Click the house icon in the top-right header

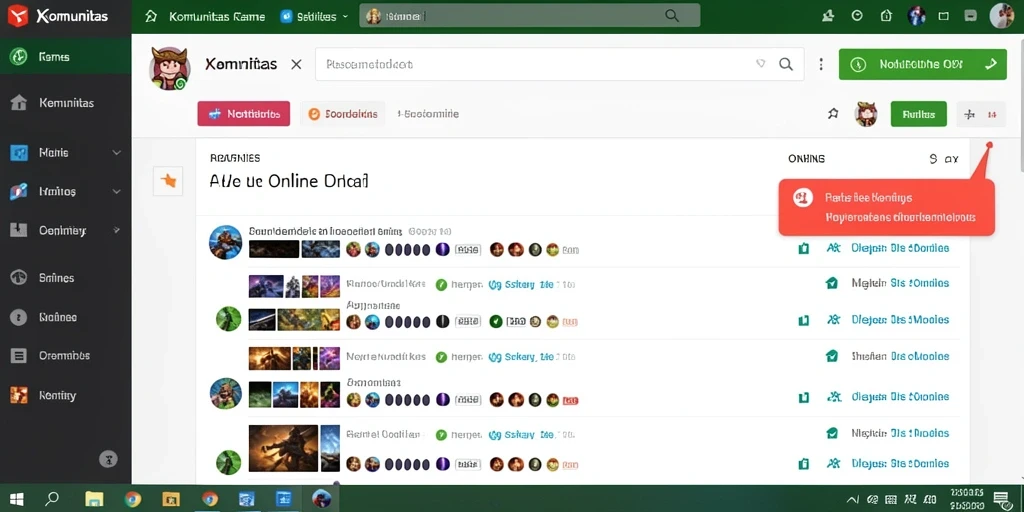(x=886, y=16)
